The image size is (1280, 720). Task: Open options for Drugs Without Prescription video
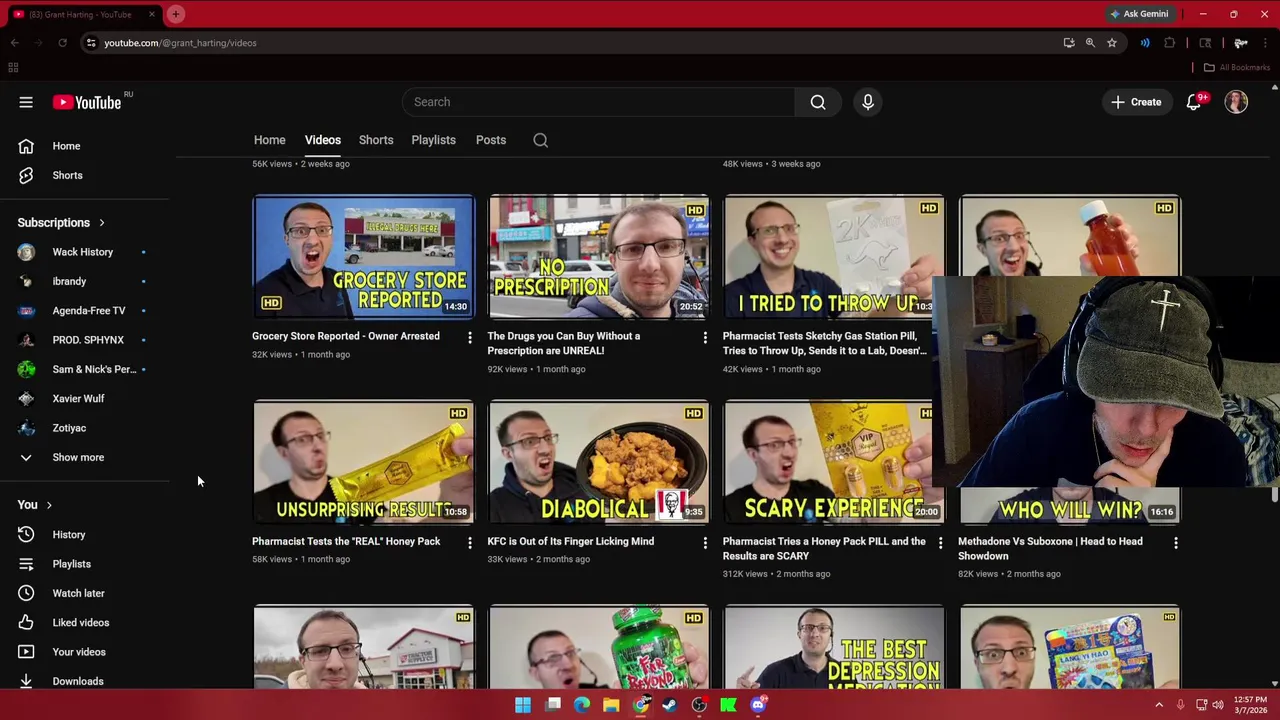[705, 338]
